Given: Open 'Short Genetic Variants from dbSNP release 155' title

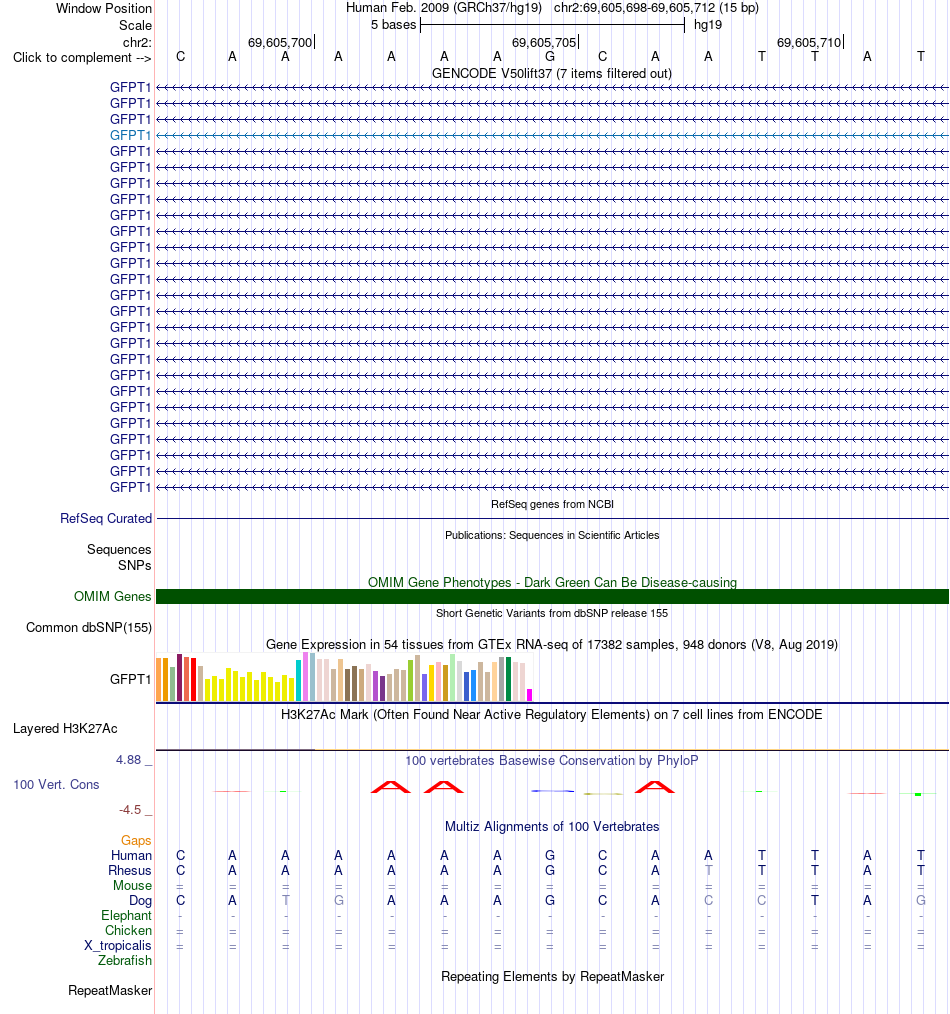Looking at the screenshot, I should (552, 613).
